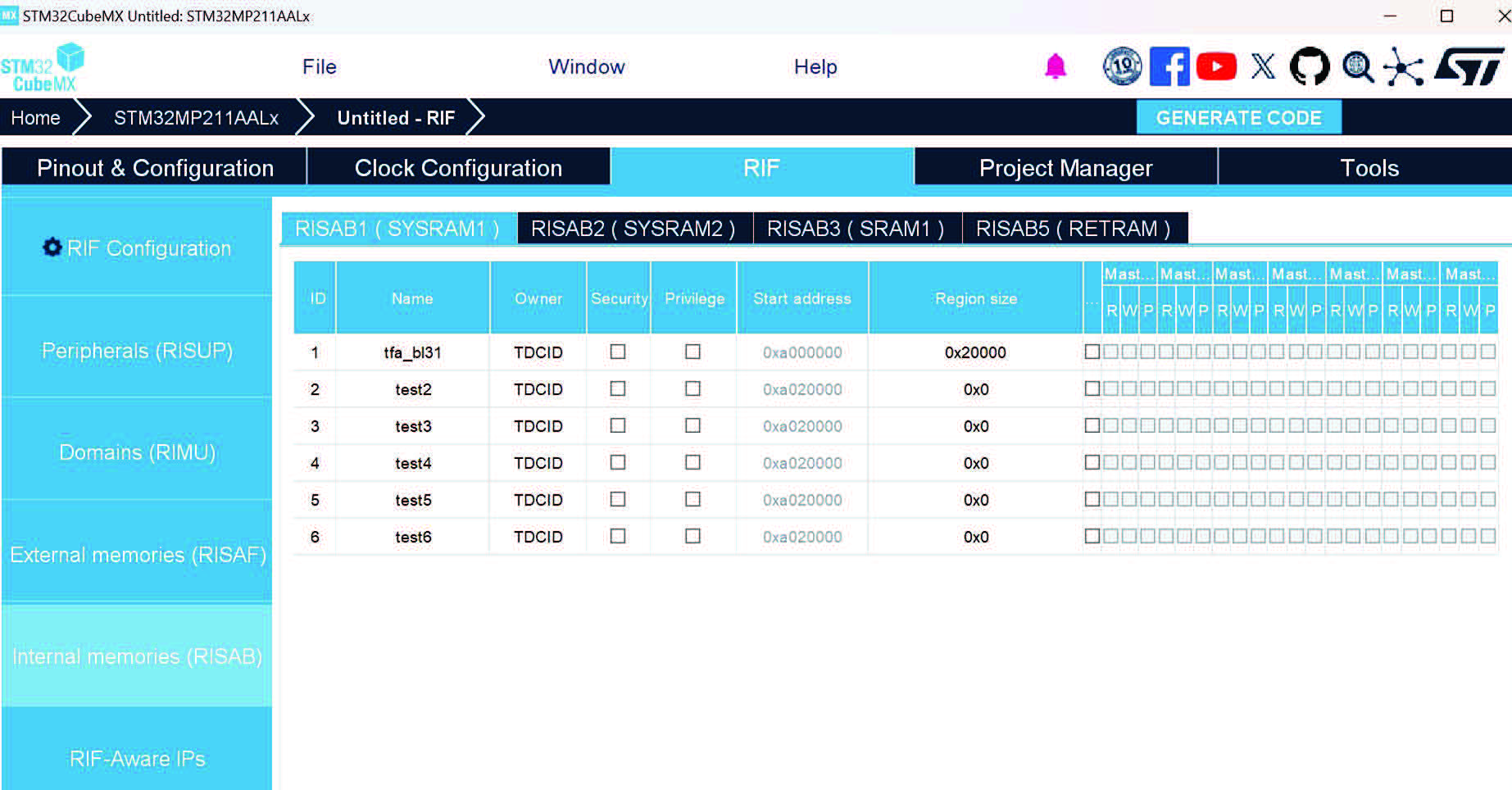The height and width of the screenshot is (790, 1512).
Task: Click the GENERATE CODE button
Action: [1239, 118]
